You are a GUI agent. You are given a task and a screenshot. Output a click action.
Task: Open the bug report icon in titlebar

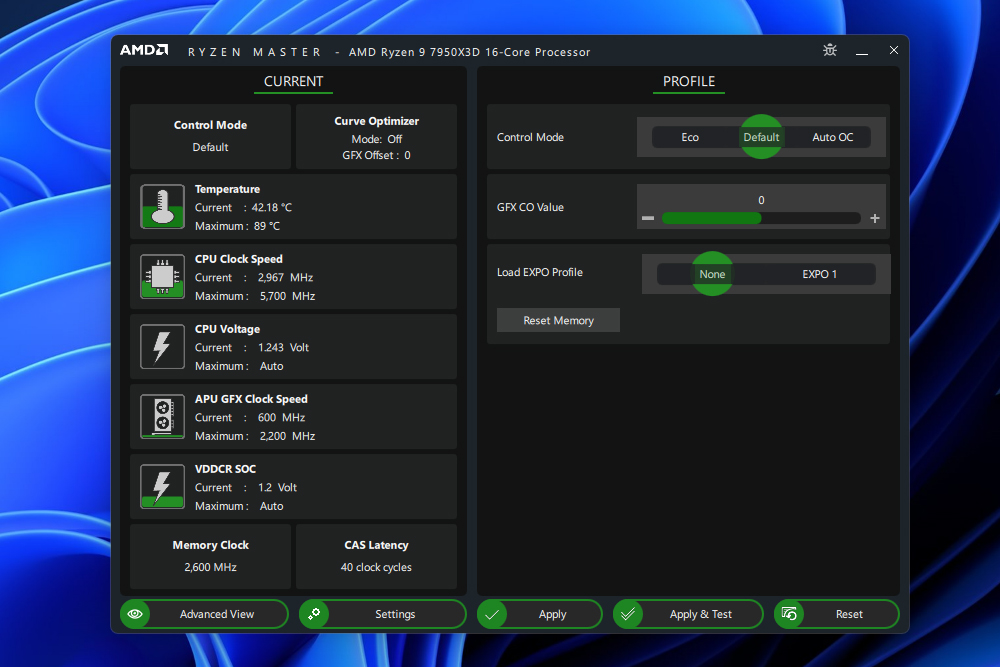[830, 50]
